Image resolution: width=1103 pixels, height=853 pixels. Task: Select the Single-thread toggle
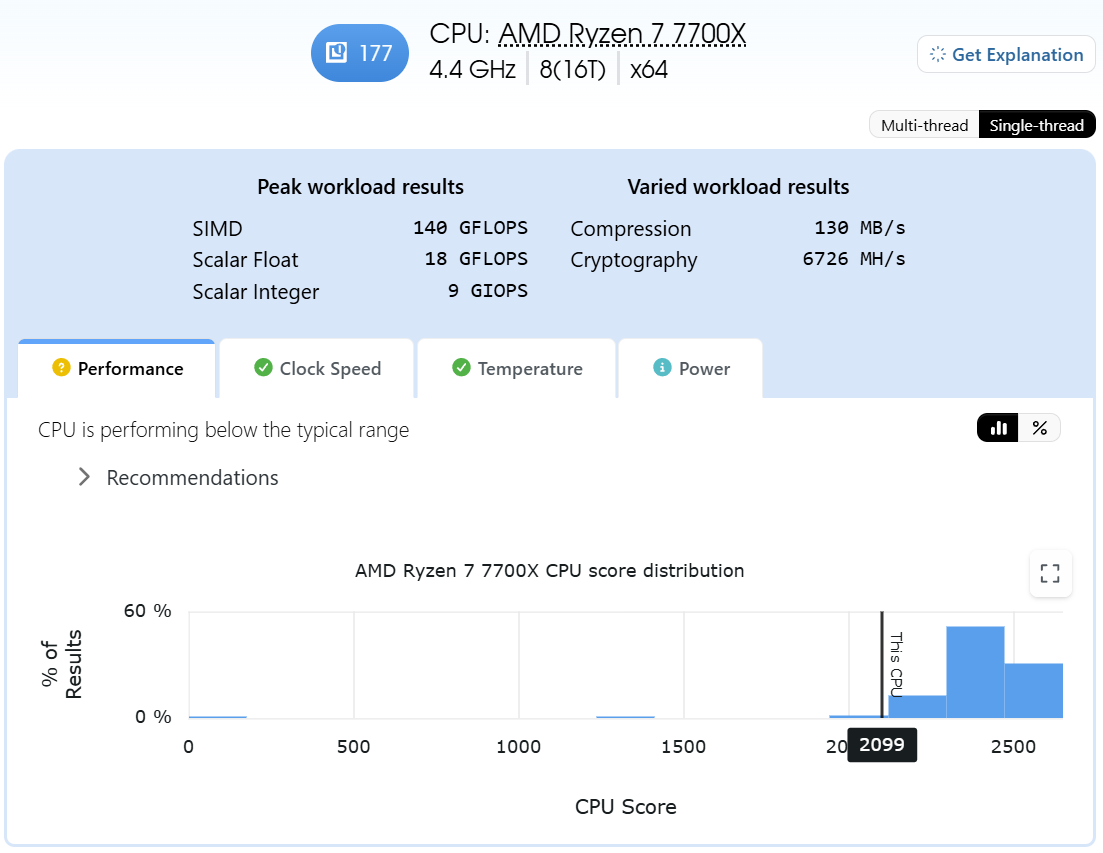click(1036, 125)
